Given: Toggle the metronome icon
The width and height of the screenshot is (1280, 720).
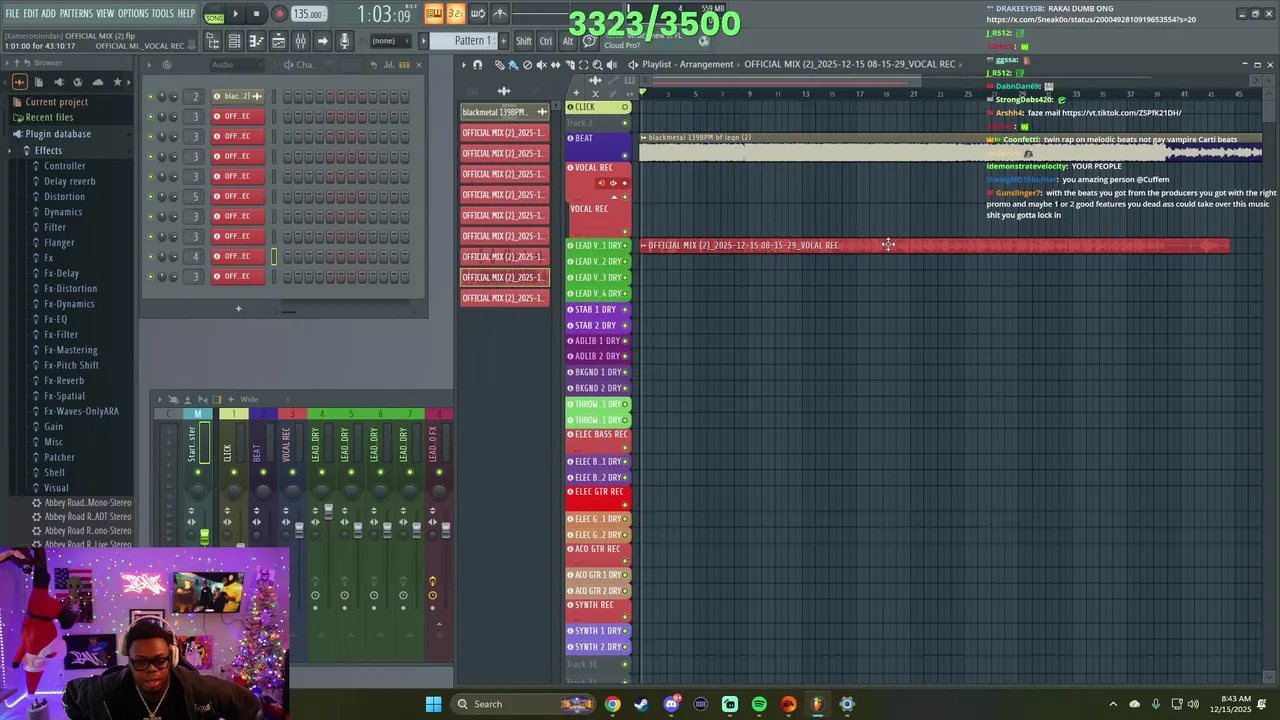Looking at the screenshot, I should [500, 13].
